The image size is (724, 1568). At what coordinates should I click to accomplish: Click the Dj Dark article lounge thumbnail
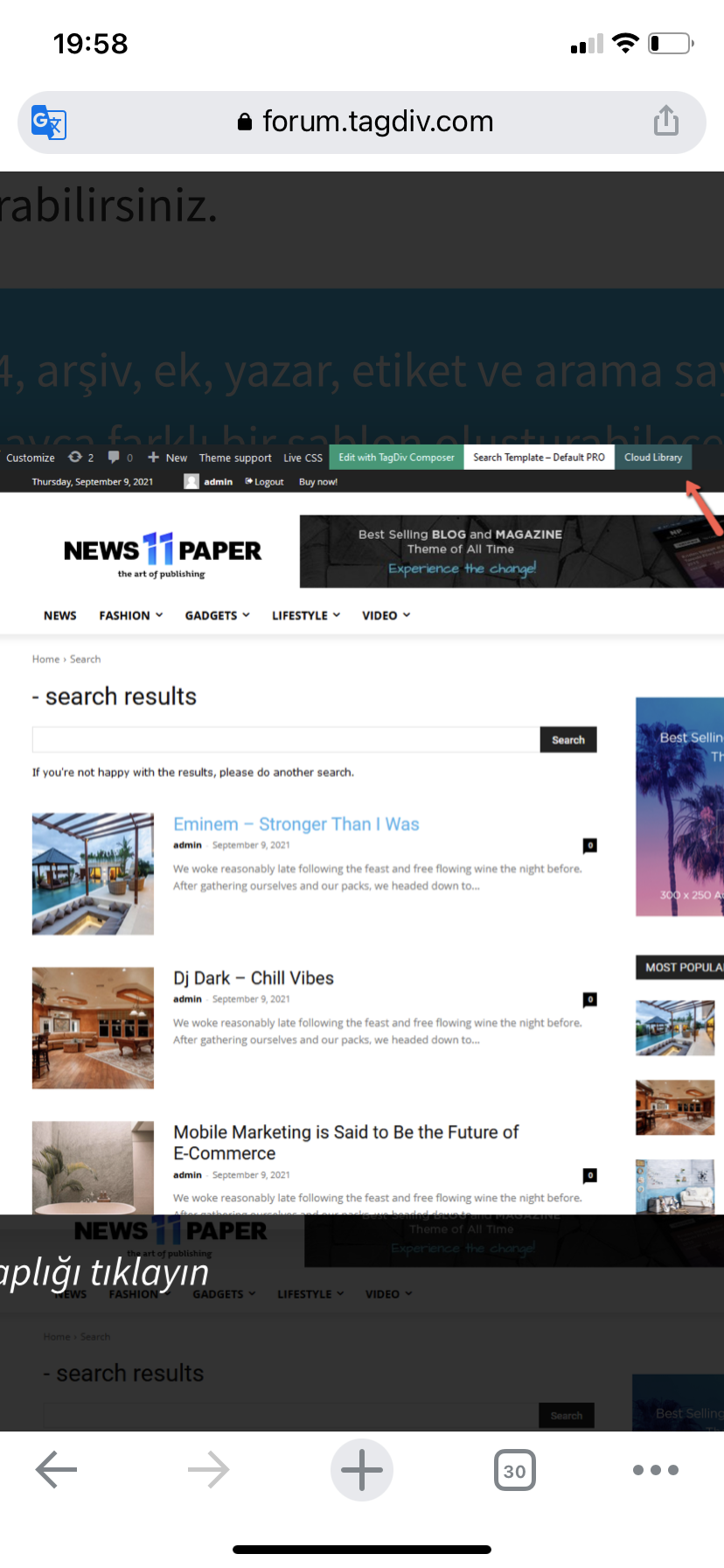click(x=93, y=1028)
